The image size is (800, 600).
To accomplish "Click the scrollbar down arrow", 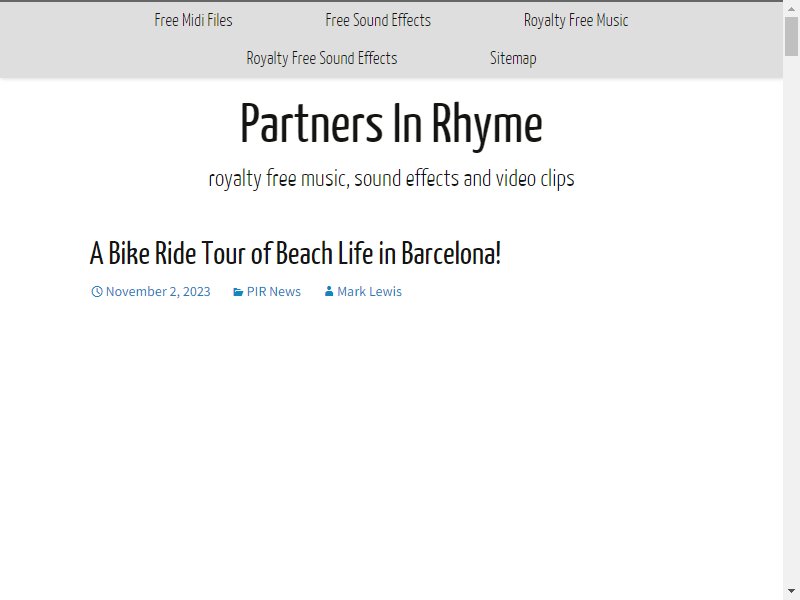I will pos(791,591).
